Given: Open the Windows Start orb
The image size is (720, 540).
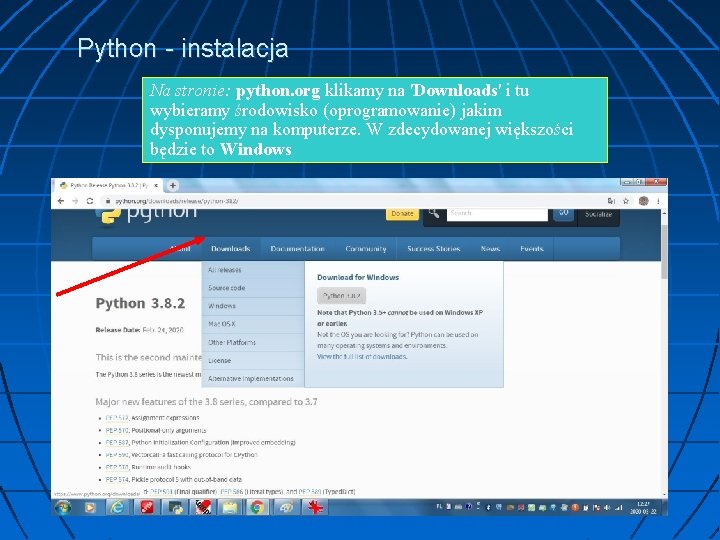Looking at the screenshot, I should tap(63, 507).
